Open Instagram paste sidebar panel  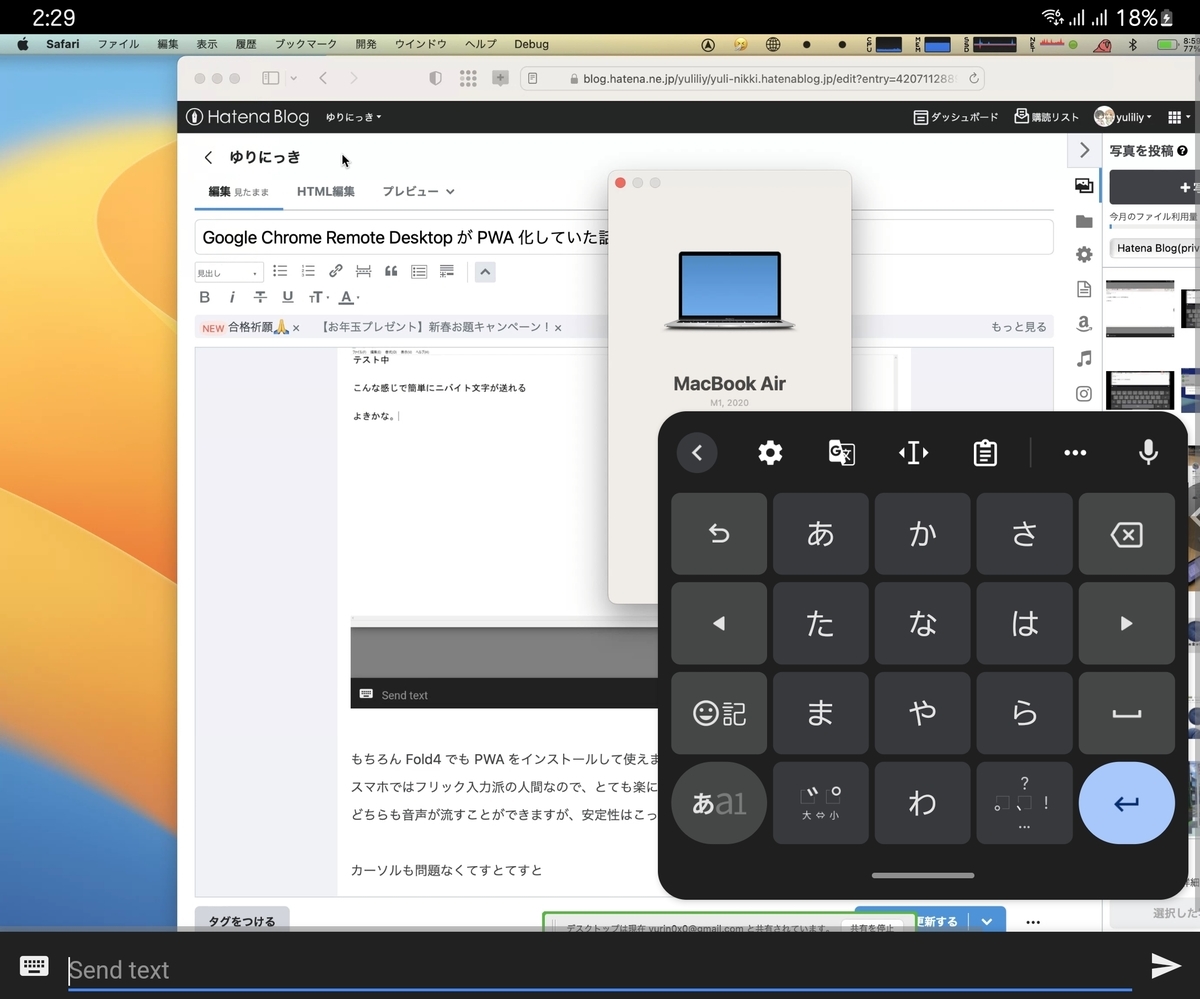tap(1084, 393)
